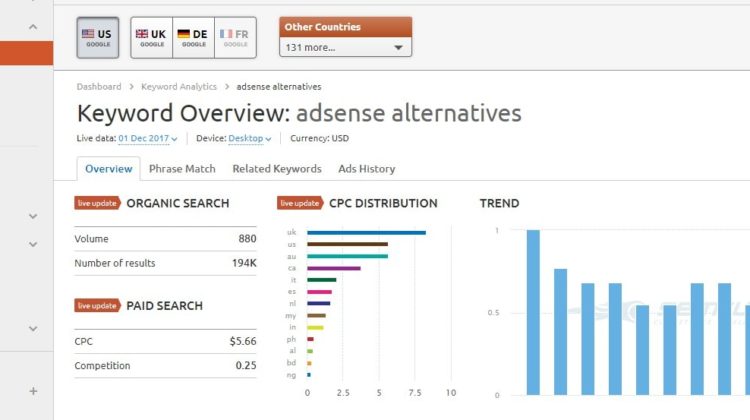
Task: Select the Overview tab
Action: click(109, 169)
